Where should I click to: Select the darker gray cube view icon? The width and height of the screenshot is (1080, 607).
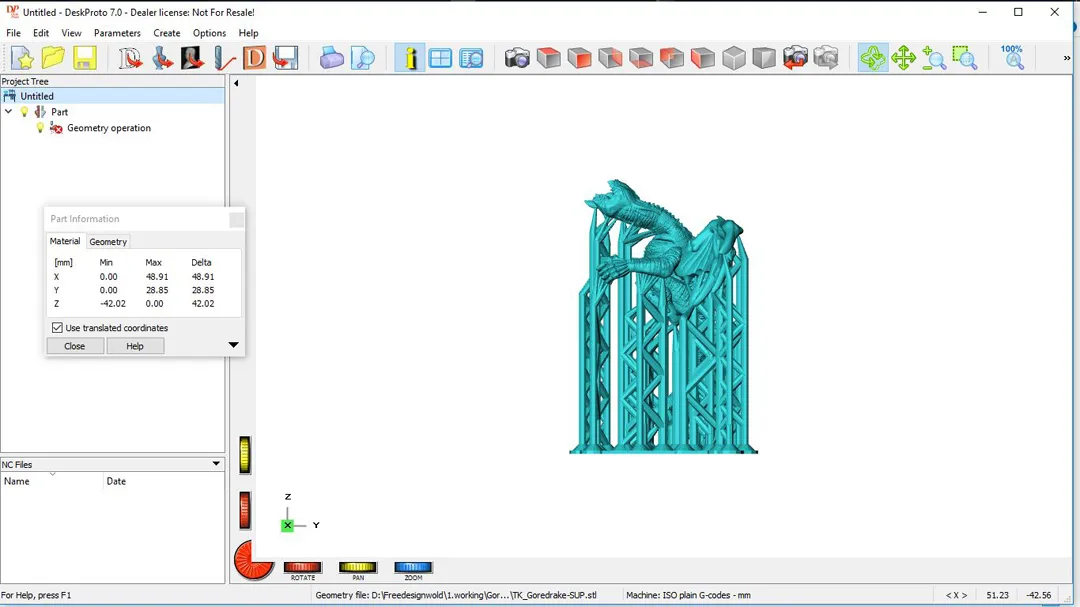(764, 58)
